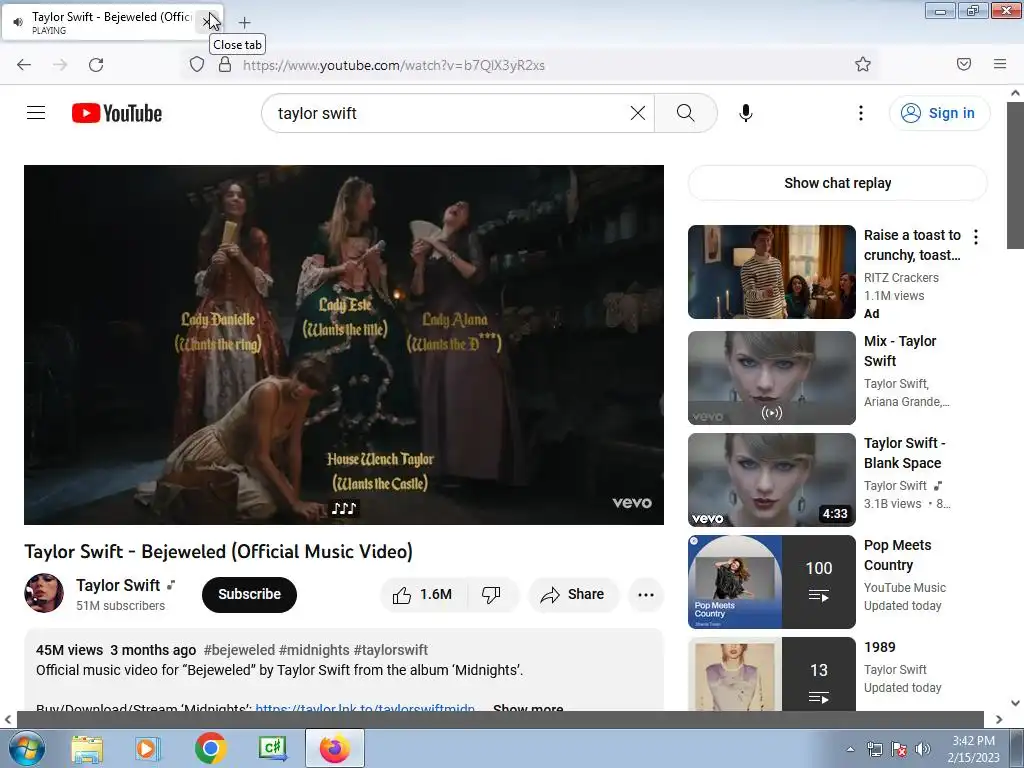
Task: Open the YouTube guide hamburger menu
Action: point(36,113)
